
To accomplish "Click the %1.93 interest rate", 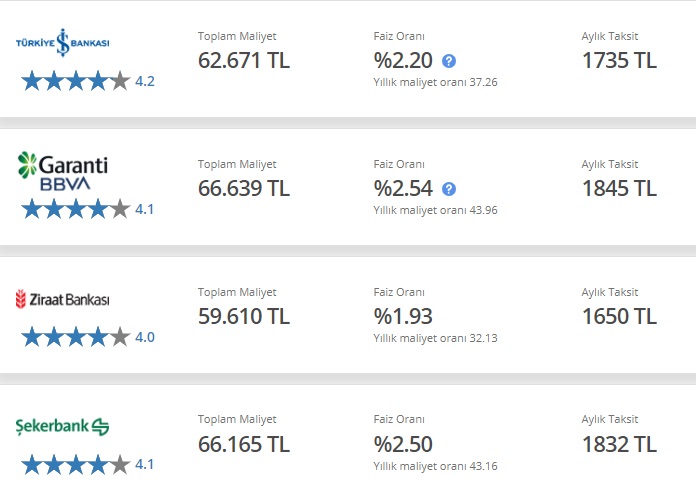I will pyautogui.click(x=403, y=316).
